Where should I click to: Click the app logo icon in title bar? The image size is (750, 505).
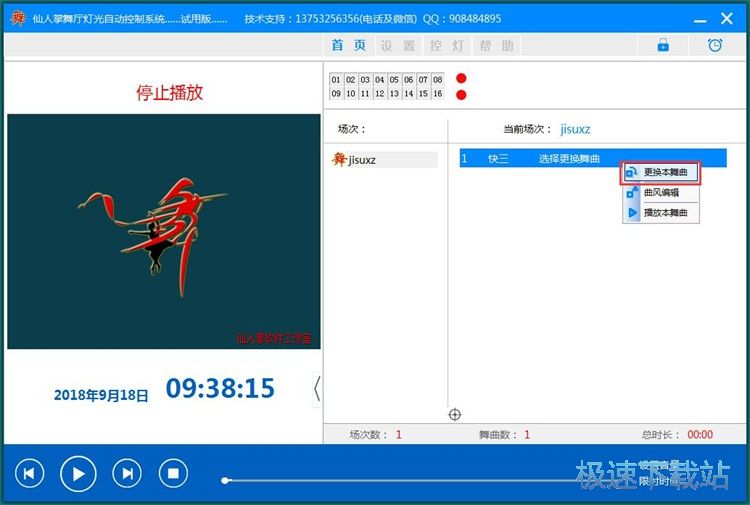click(18, 18)
